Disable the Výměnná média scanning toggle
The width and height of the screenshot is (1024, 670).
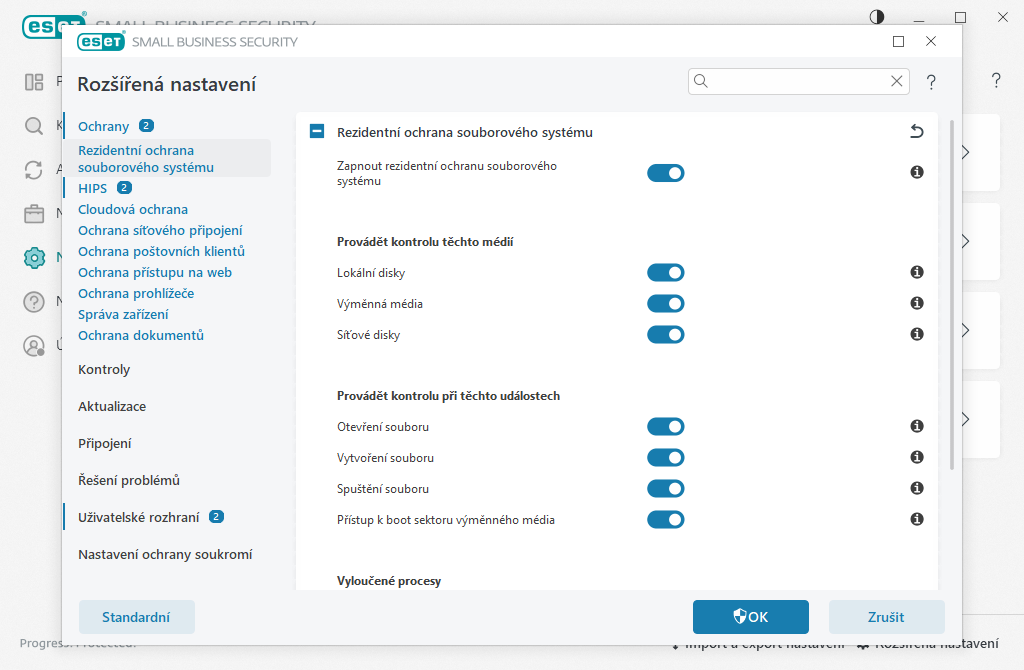665,304
